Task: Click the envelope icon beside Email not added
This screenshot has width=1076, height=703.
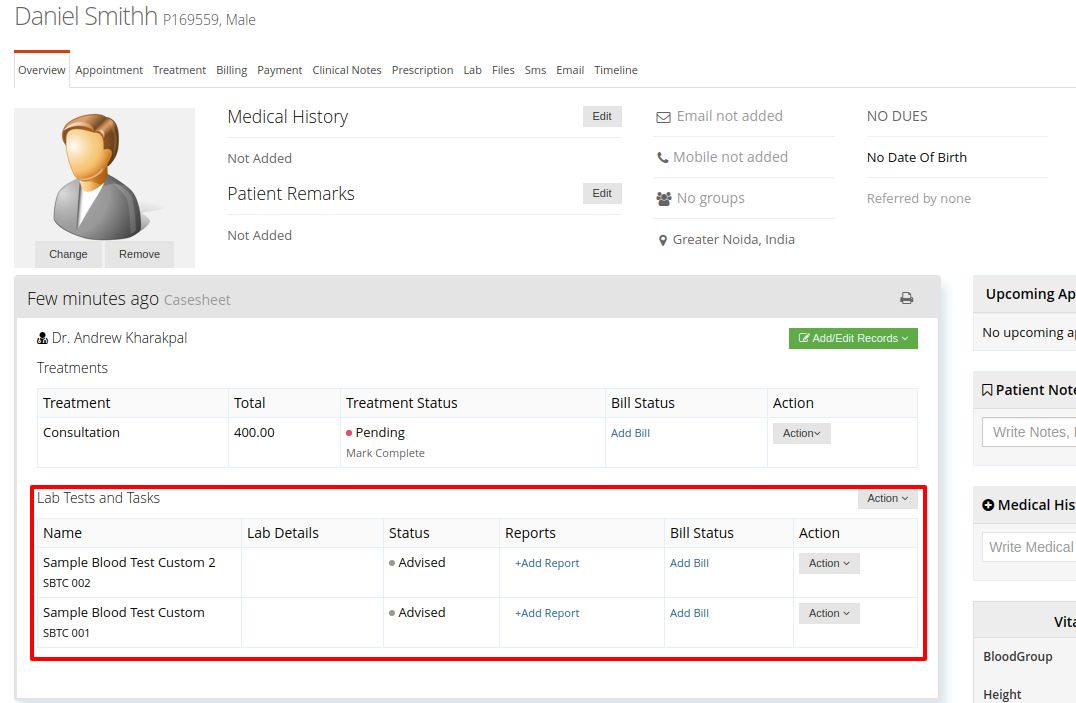Action: click(663, 117)
